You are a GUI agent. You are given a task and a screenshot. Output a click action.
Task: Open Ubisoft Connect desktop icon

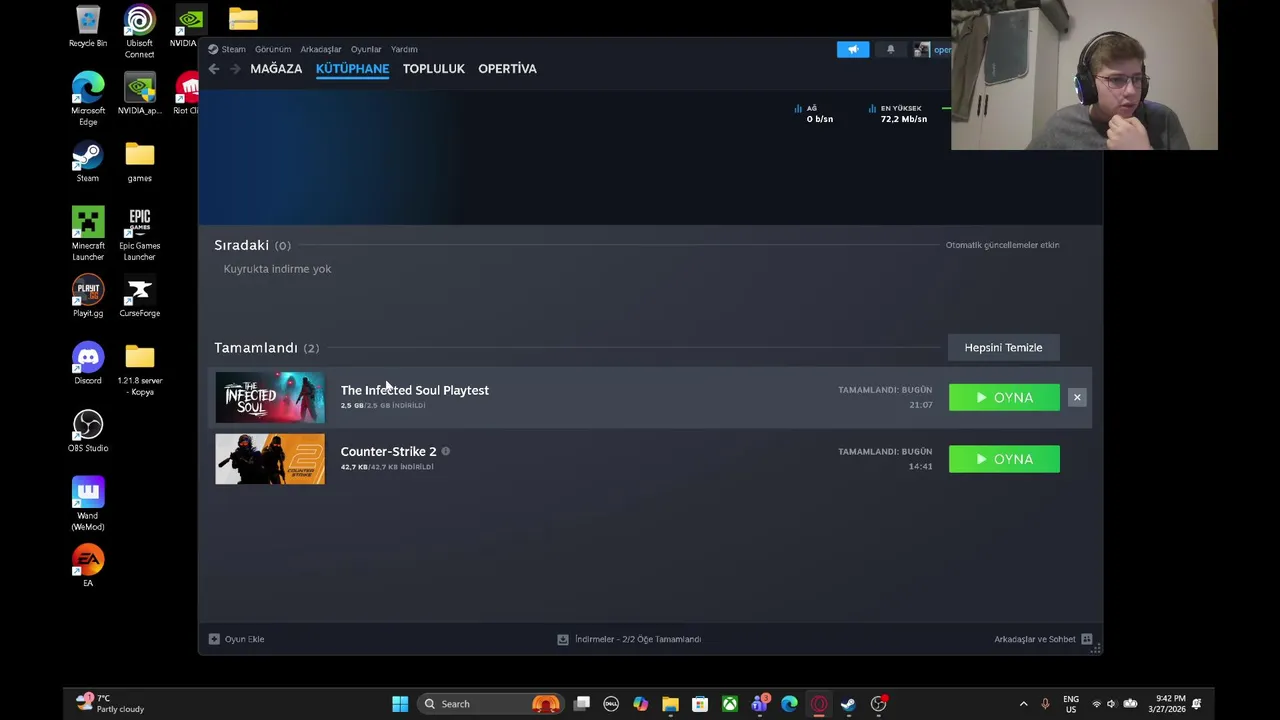tap(140, 32)
